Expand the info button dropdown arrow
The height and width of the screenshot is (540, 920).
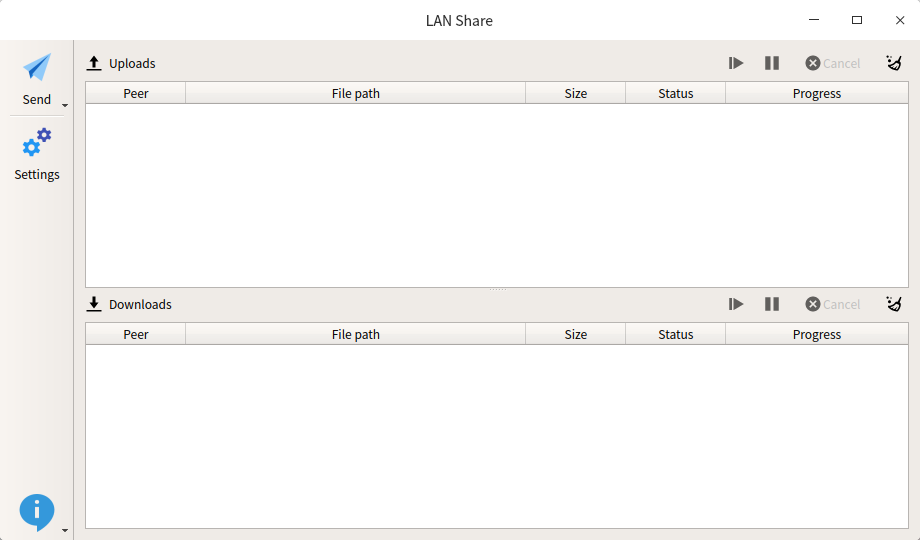[x=65, y=530]
